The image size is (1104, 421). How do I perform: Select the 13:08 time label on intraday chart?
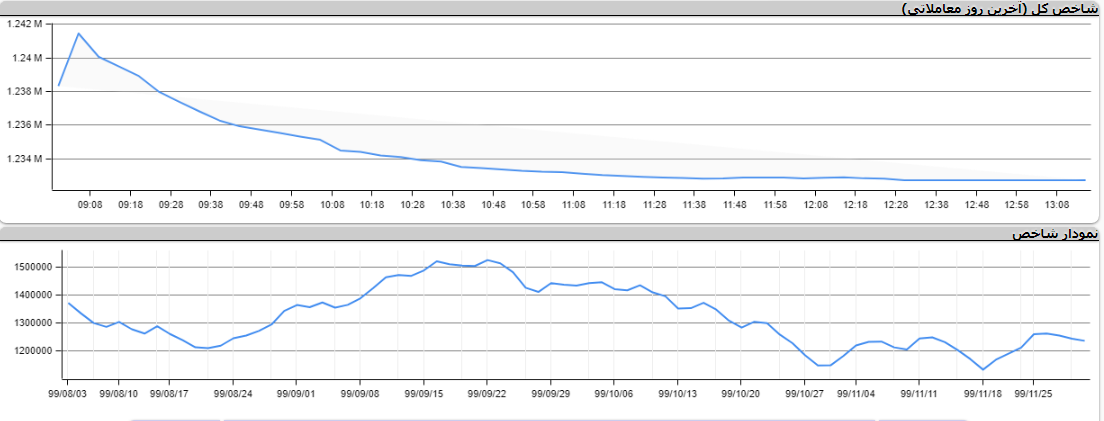1057,204
